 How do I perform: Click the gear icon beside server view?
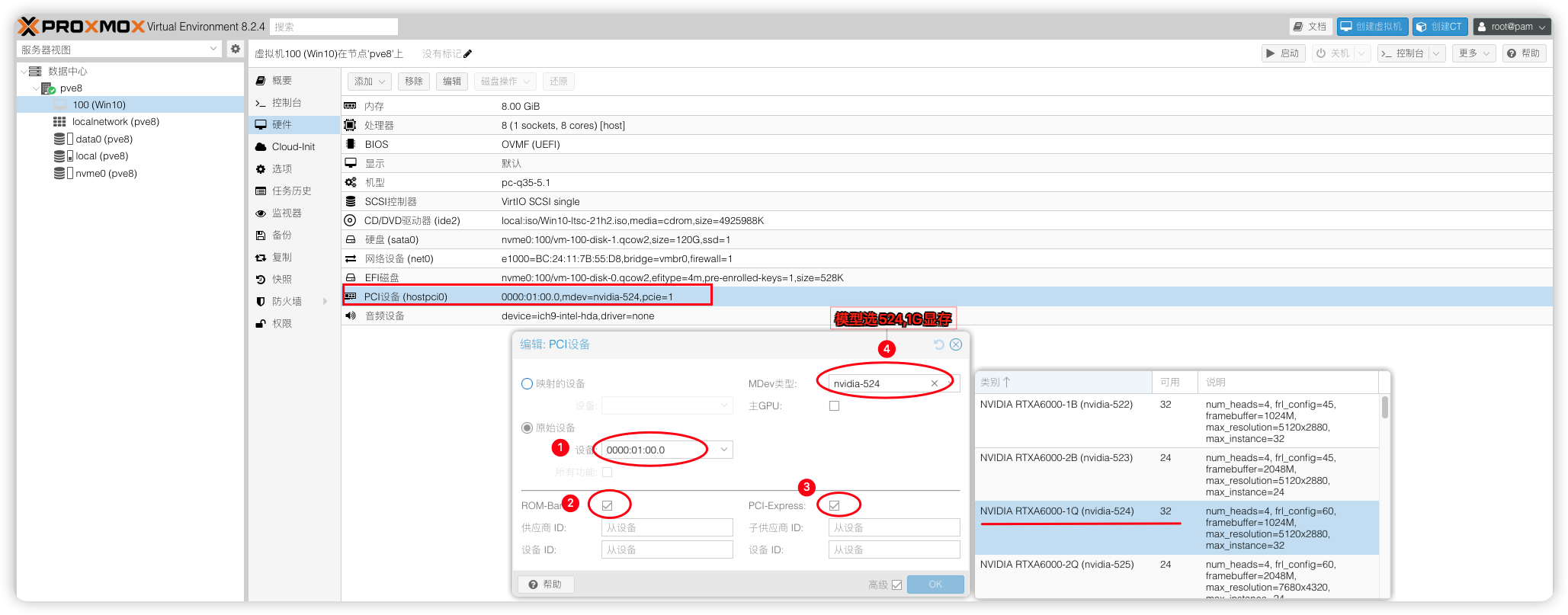click(x=236, y=49)
